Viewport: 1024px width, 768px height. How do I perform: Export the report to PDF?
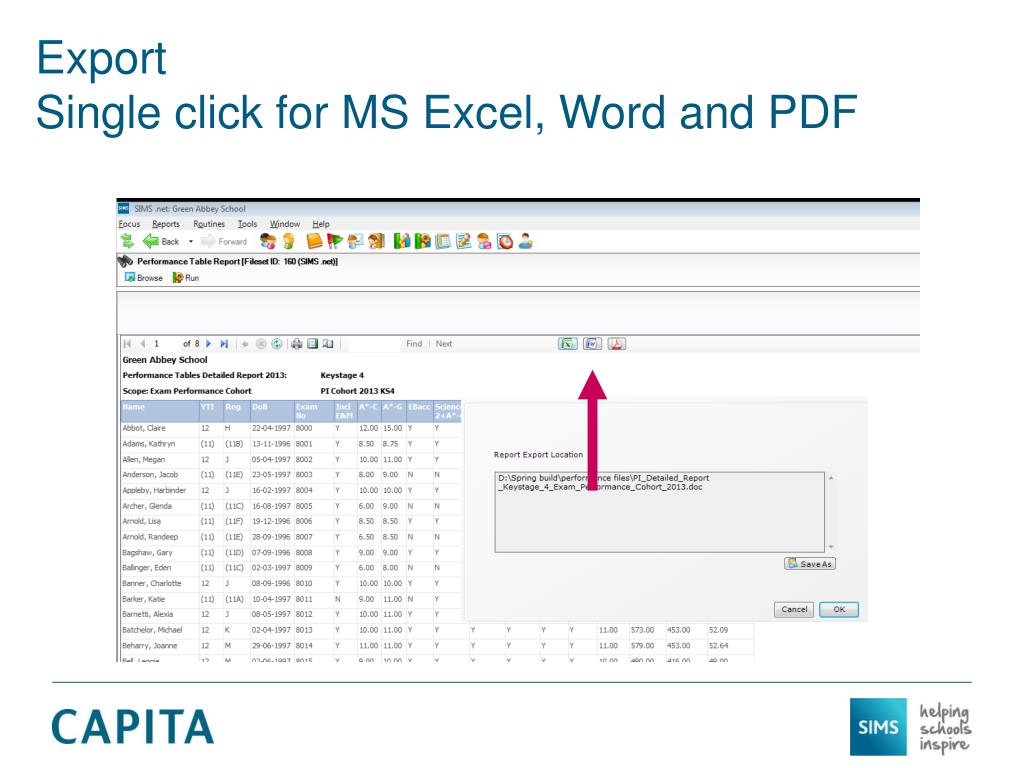click(617, 344)
